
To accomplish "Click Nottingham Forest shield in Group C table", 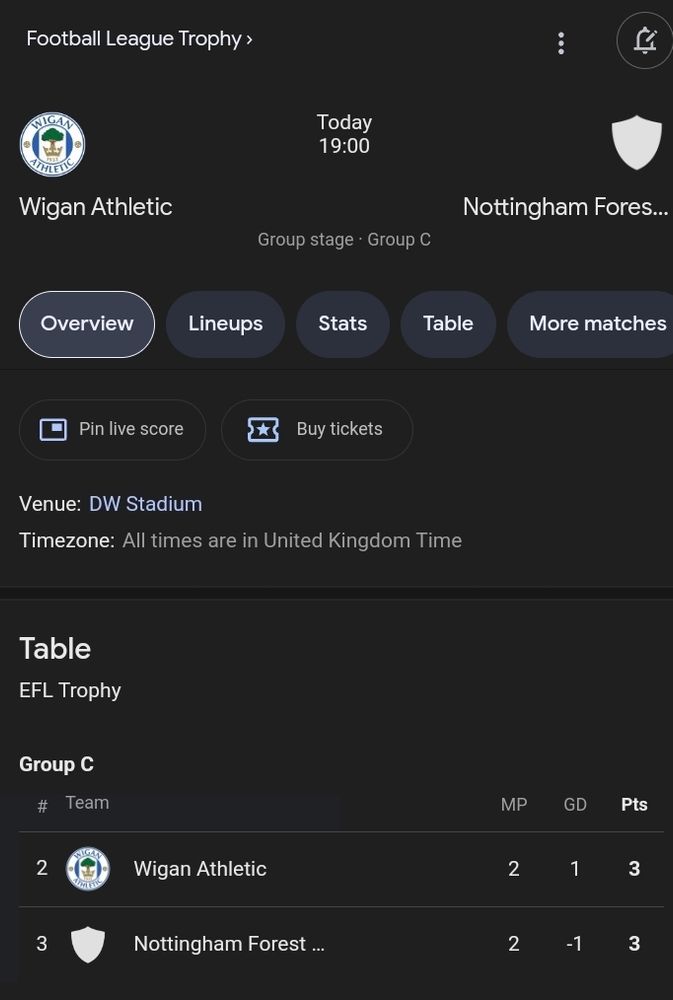I will pyautogui.click(x=87, y=944).
